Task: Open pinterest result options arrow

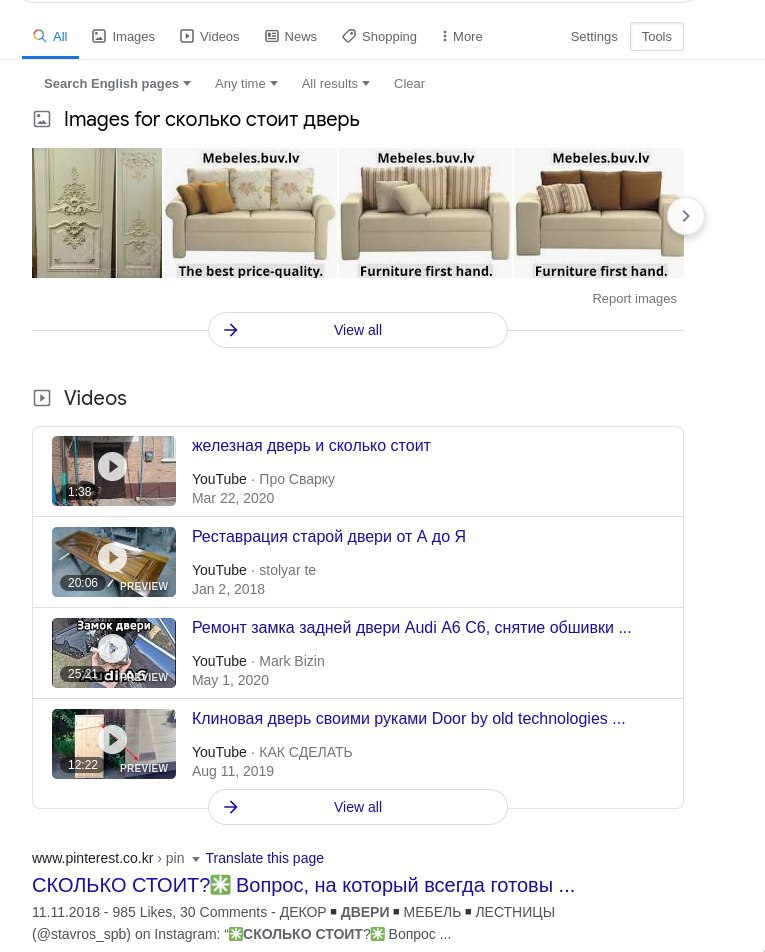Action: pyautogui.click(x=196, y=859)
